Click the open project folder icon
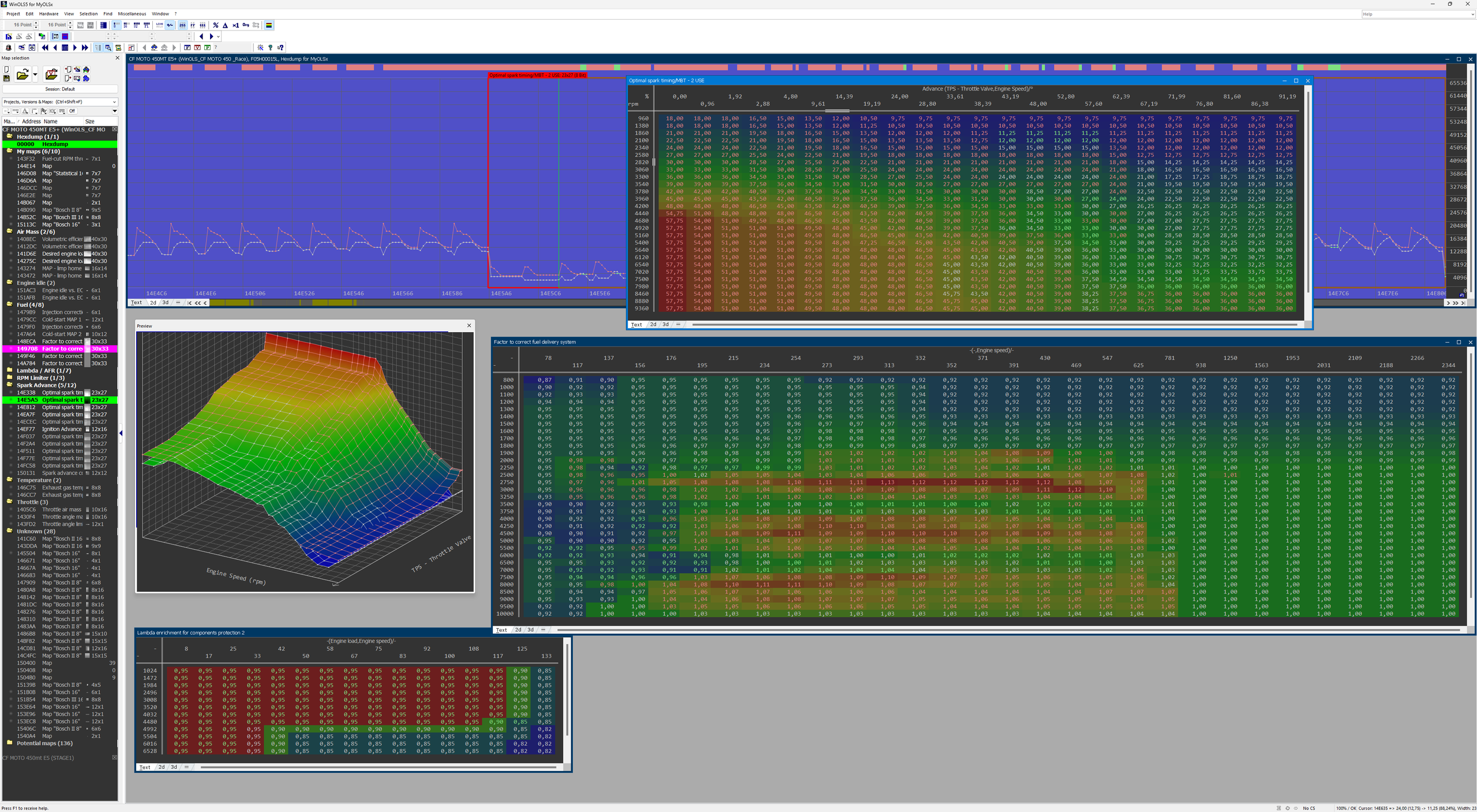This screenshot has height=812, width=1477. coord(23,74)
